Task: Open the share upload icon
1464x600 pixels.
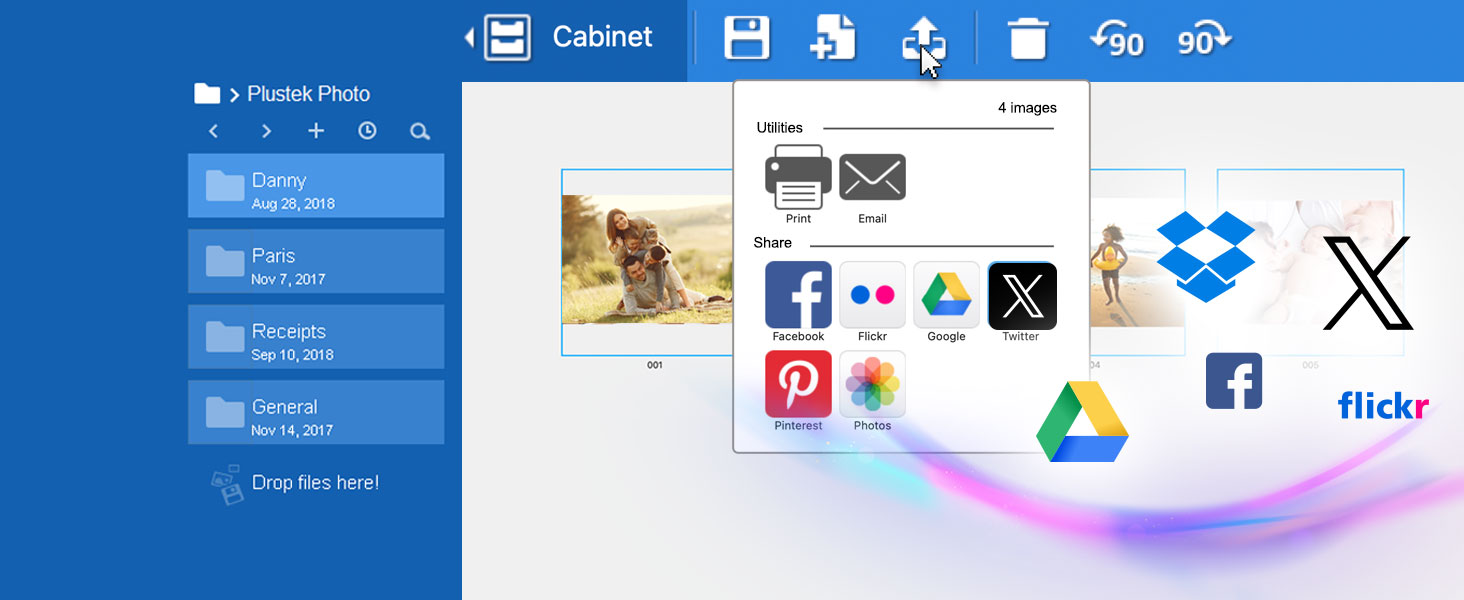Action: pyautogui.click(x=923, y=38)
